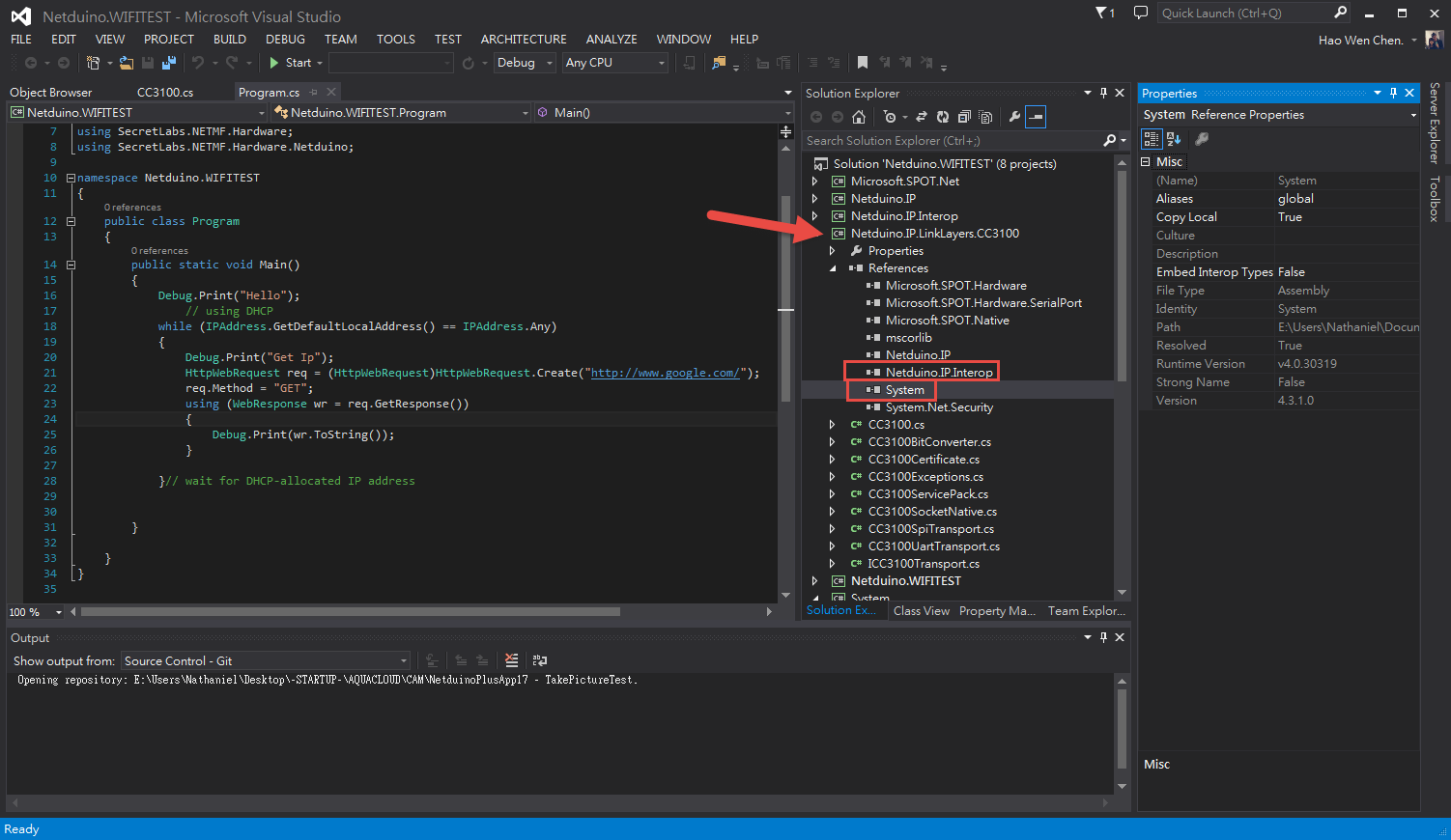1451x840 pixels.
Task: Open the Main() member dropdown
Action: (787, 113)
